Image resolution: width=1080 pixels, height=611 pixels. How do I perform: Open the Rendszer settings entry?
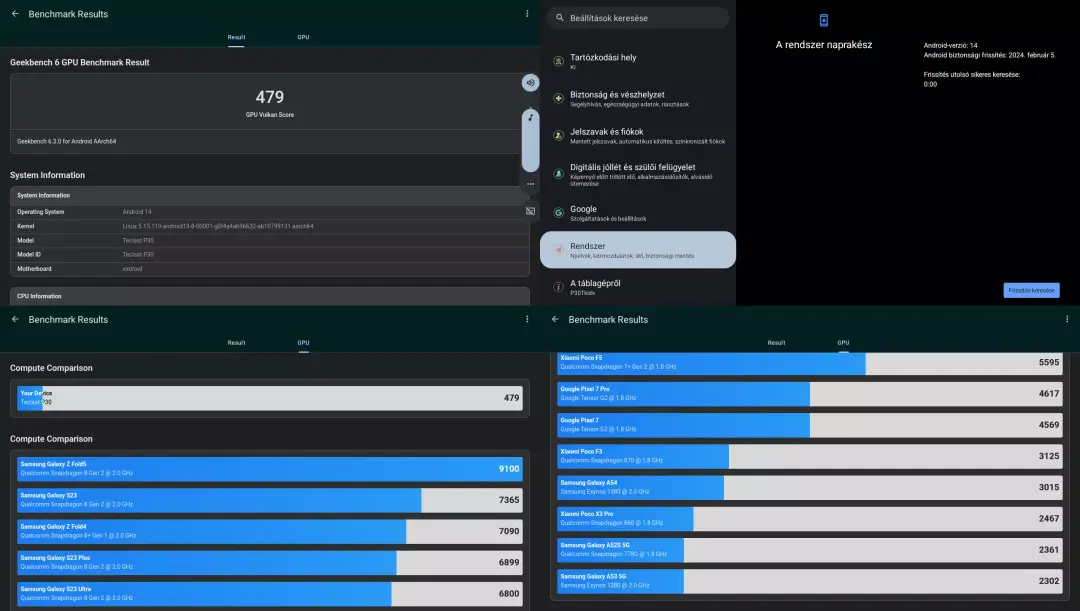tap(638, 249)
